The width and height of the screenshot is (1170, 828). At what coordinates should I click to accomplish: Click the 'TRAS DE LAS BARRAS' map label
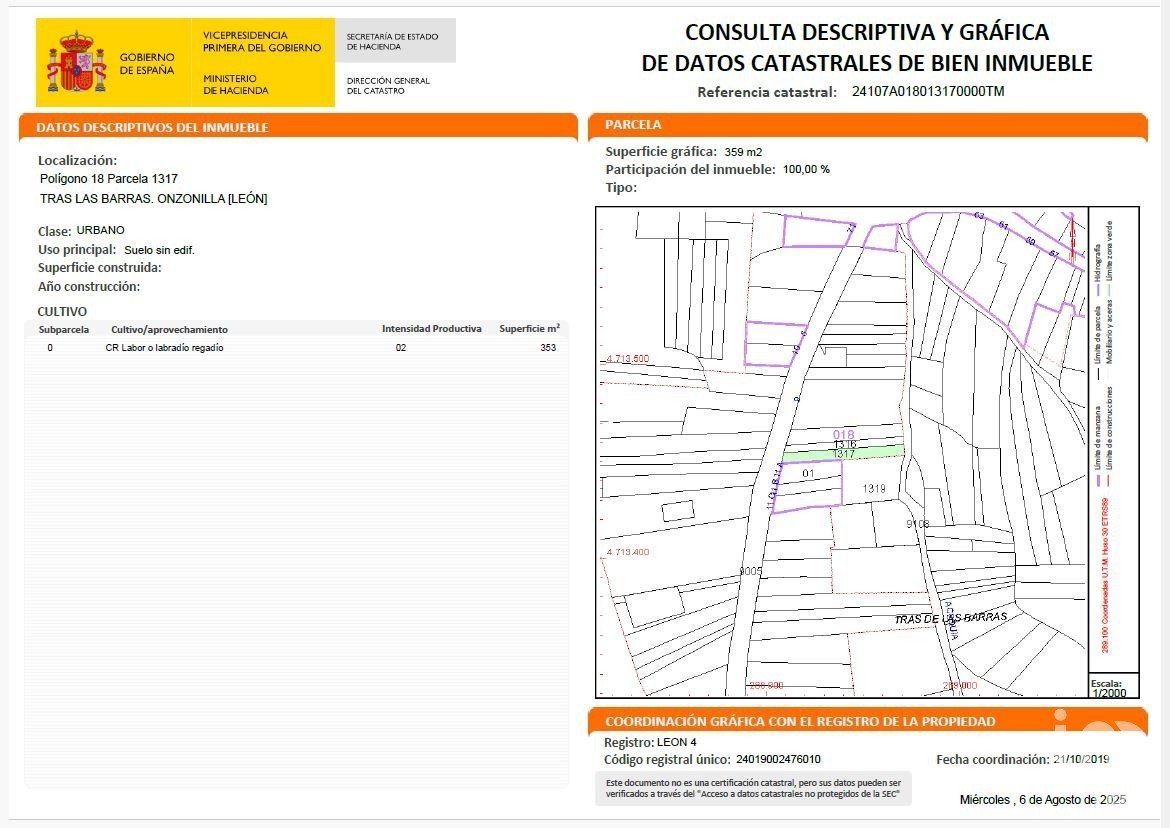(950, 618)
